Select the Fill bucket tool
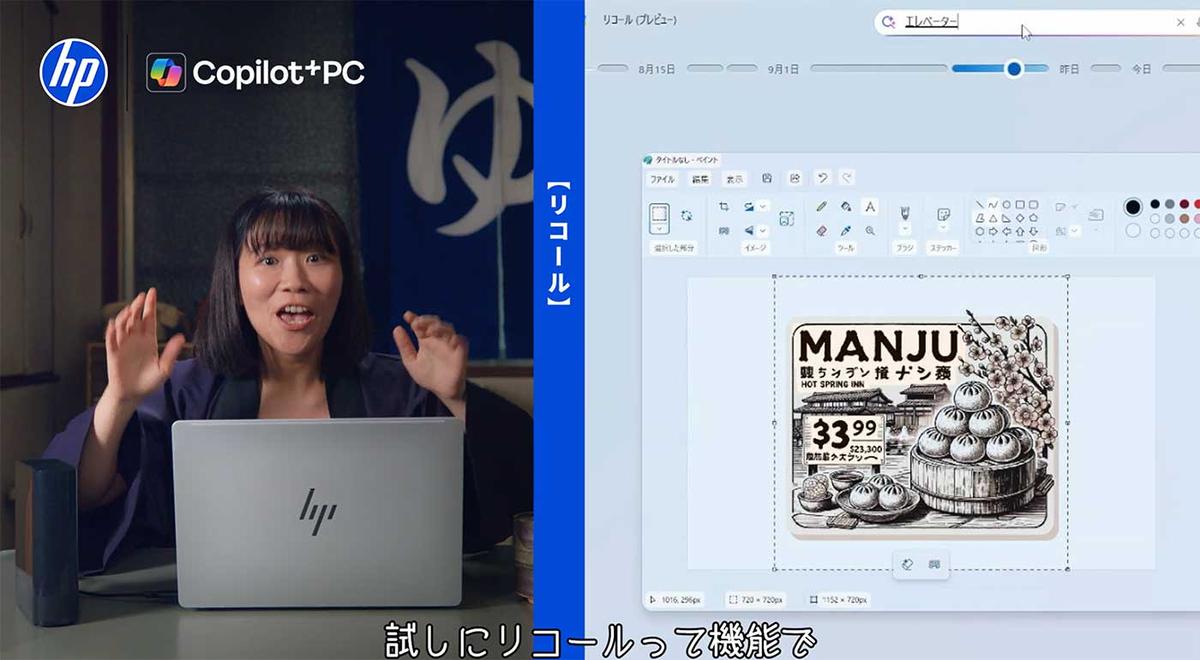Image resolution: width=1200 pixels, height=660 pixels. [x=846, y=207]
